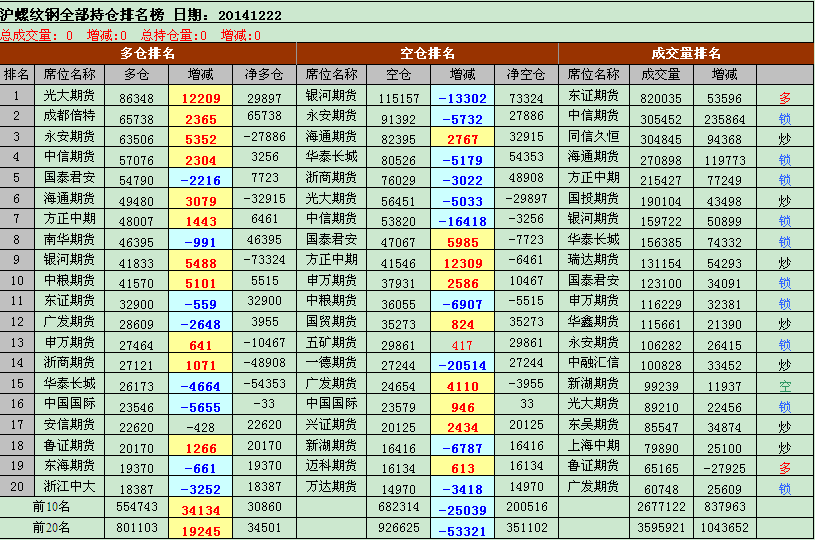This screenshot has height=540, width=815.
Task: Click the red change value 12209
Action: (201, 98)
